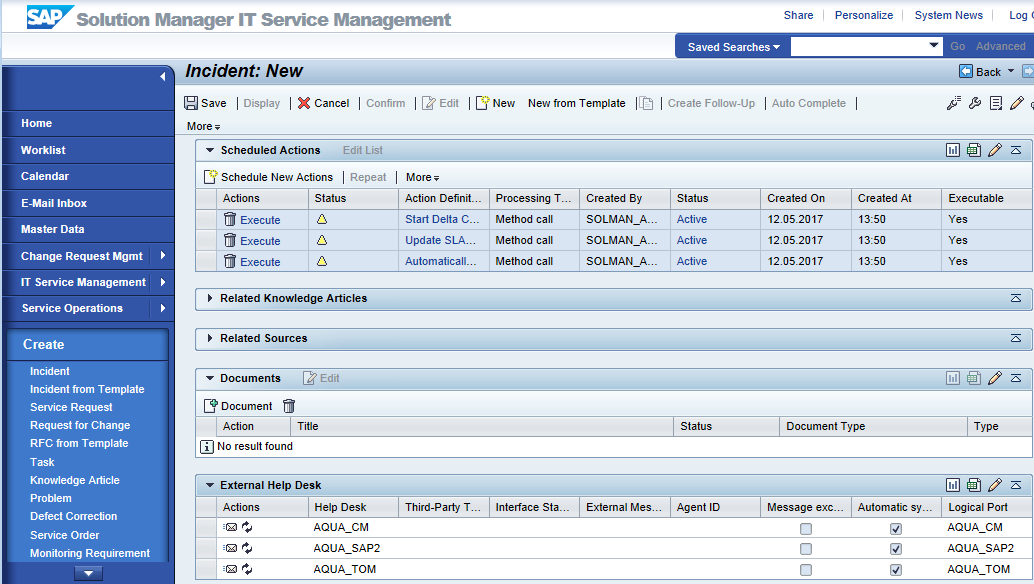Click the Saved Searches input field
This screenshot has width=1034, height=584.
click(858, 47)
